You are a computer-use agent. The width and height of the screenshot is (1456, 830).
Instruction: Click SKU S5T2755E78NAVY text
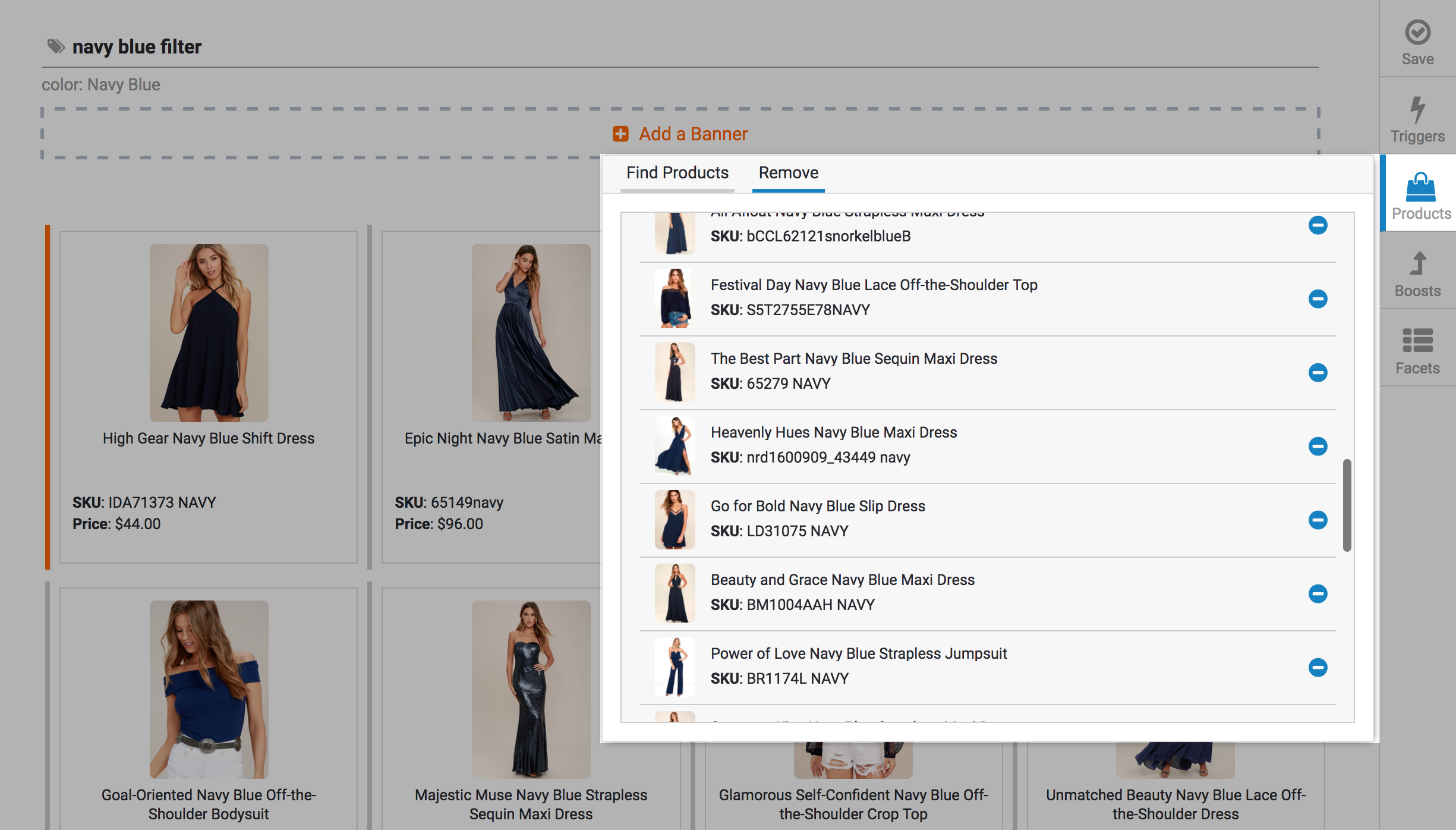[x=790, y=310]
